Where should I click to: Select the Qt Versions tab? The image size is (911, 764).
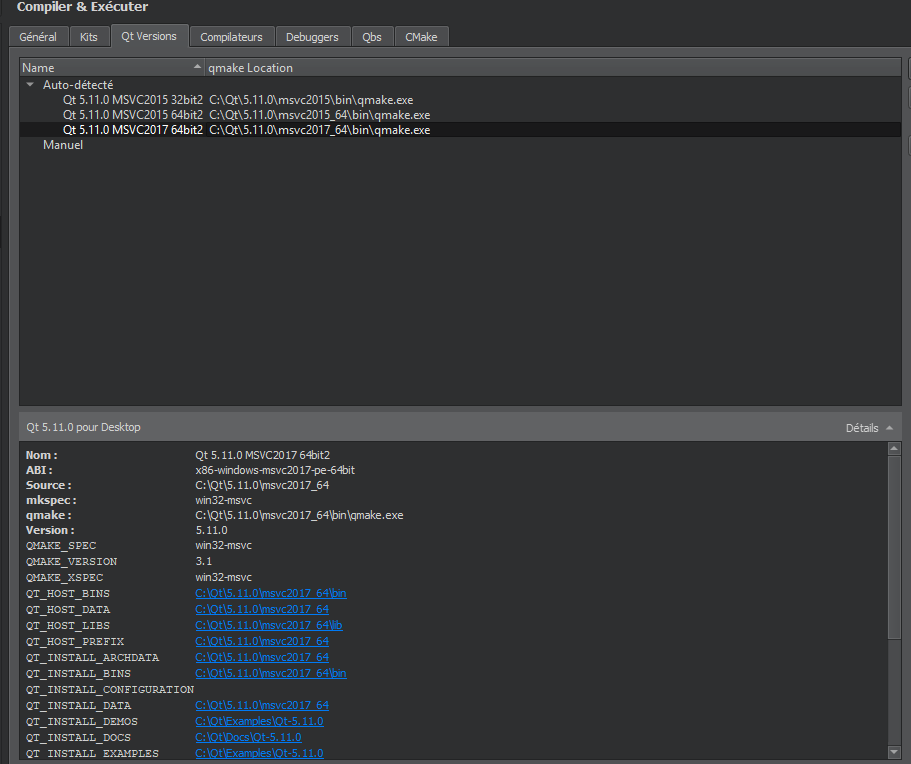(149, 36)
